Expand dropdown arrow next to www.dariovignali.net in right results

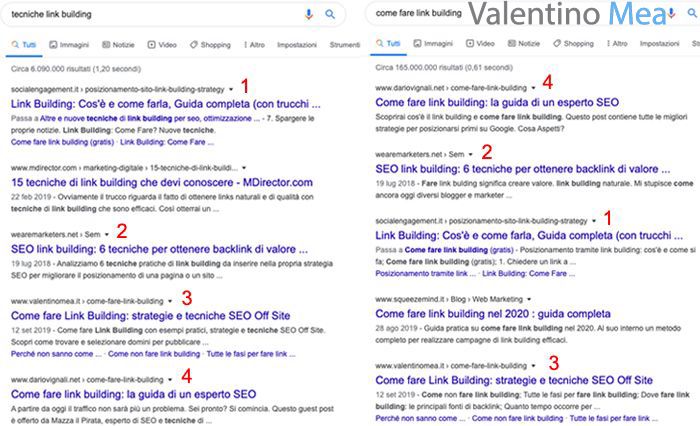pos(533,88)
